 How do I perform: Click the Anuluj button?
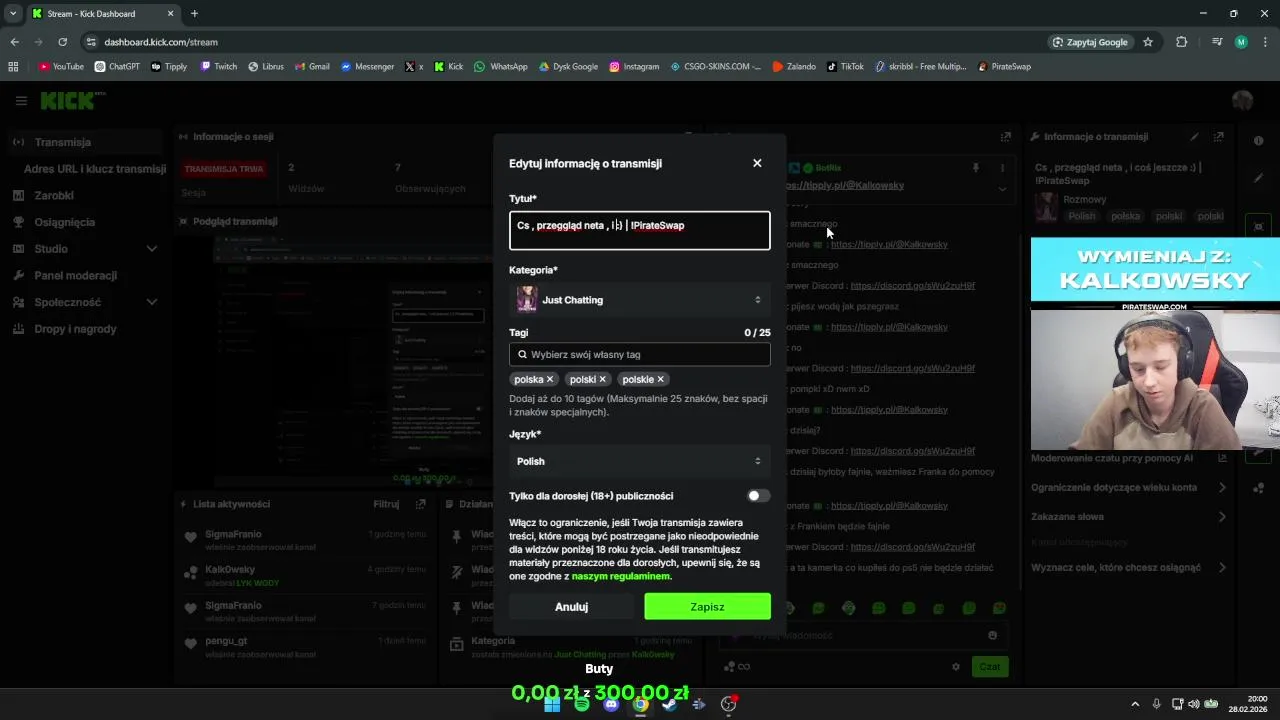point(571,606)
